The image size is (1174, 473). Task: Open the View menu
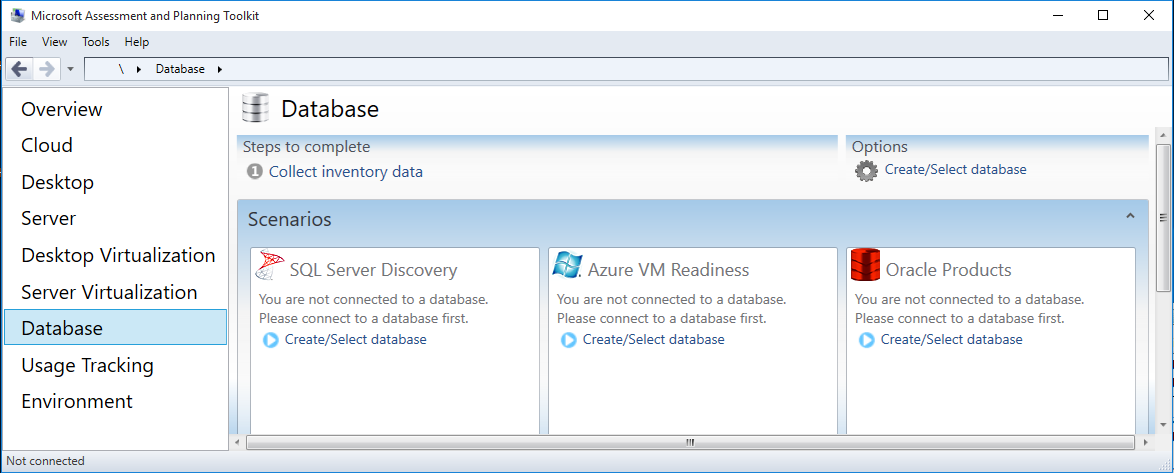(55, 42)
